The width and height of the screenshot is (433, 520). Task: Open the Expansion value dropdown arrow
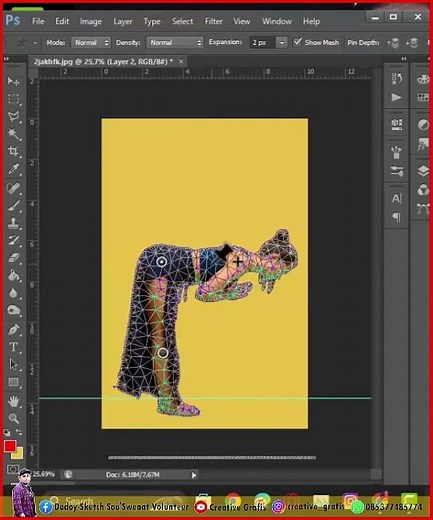point(282,43)
